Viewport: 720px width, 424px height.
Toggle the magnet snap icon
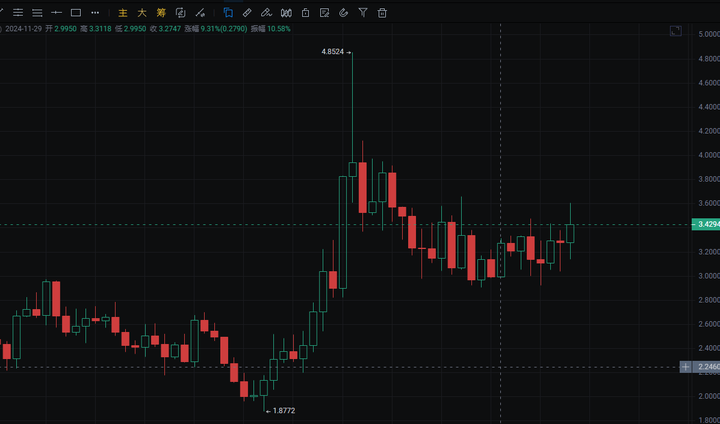point(343,13)
